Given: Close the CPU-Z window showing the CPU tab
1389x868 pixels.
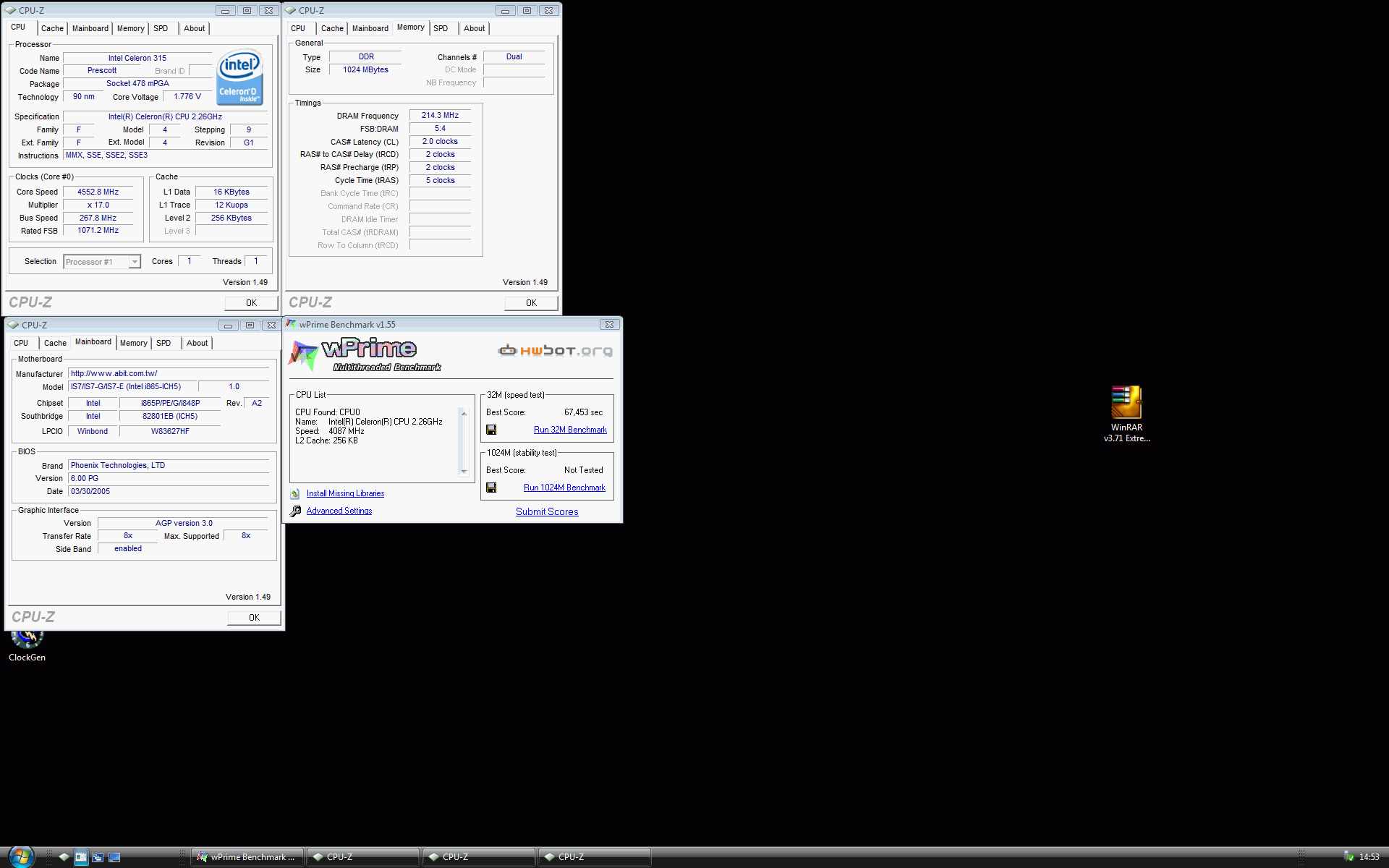Looking at the screenshot, I should [x=268, y=11].
